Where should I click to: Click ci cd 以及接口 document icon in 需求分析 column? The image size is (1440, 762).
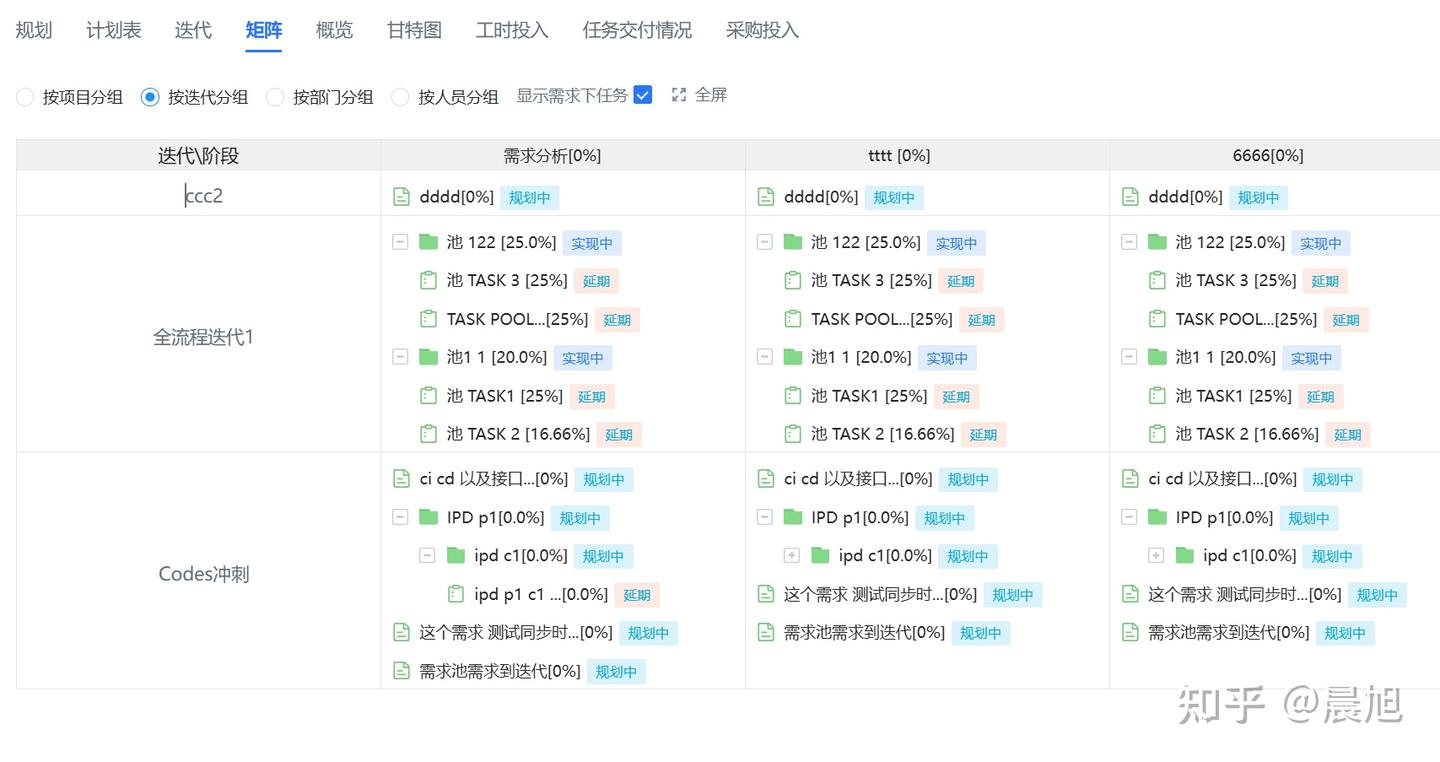pyautogui.click(x=401, y=479)
